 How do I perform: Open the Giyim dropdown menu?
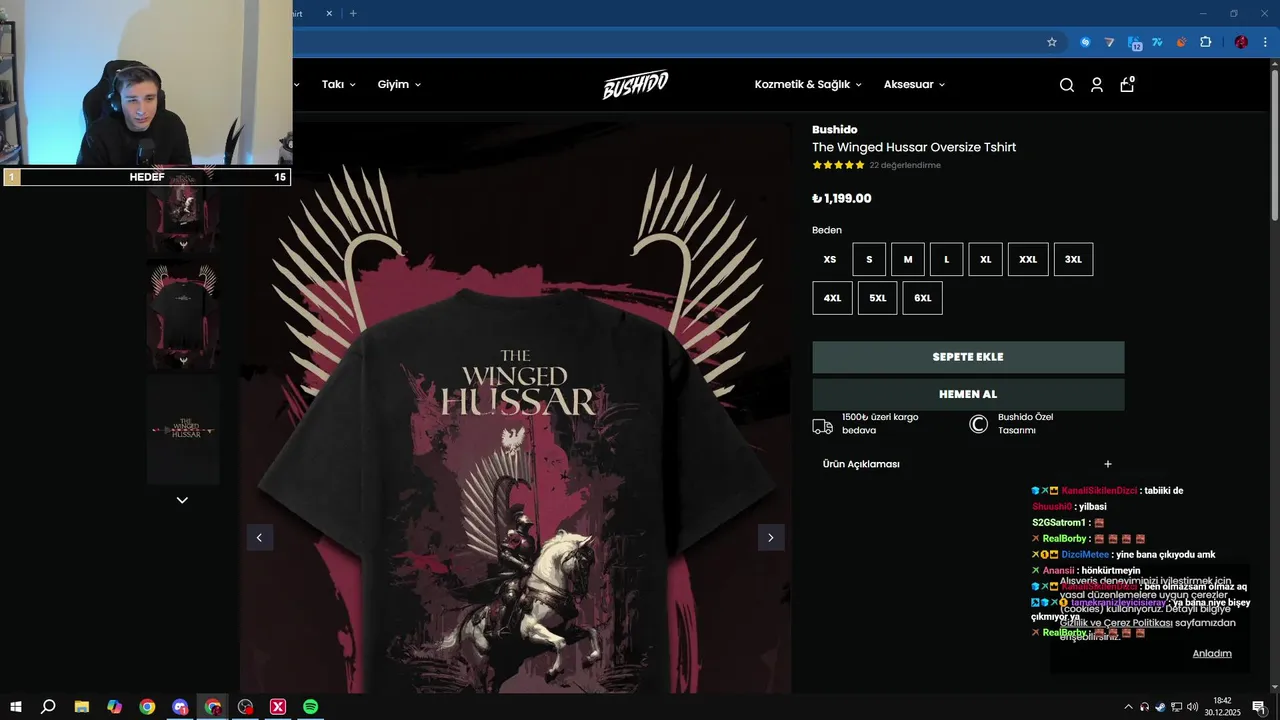399,85
